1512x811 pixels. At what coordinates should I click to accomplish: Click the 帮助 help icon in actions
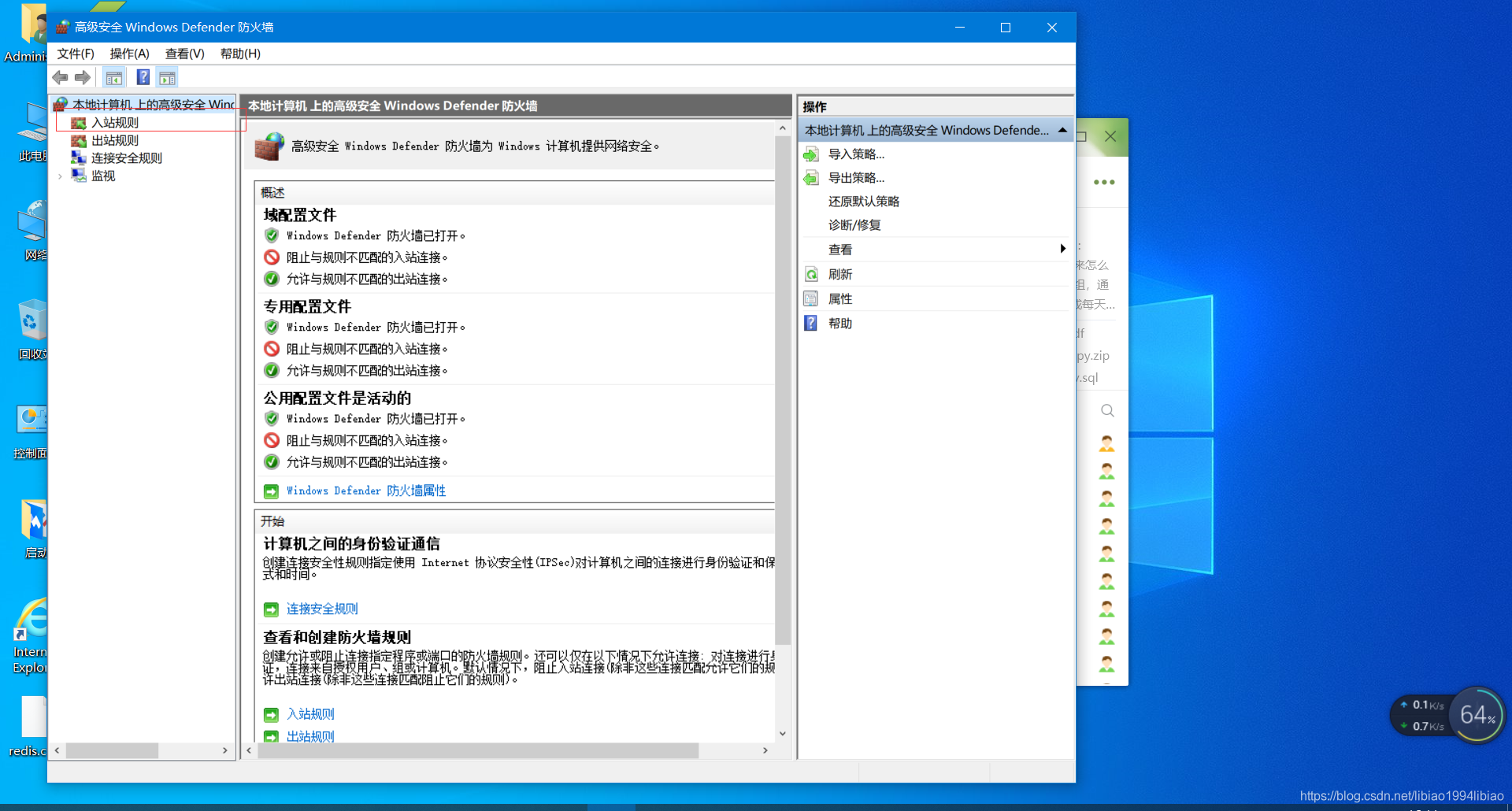click(x=811, y=323)
